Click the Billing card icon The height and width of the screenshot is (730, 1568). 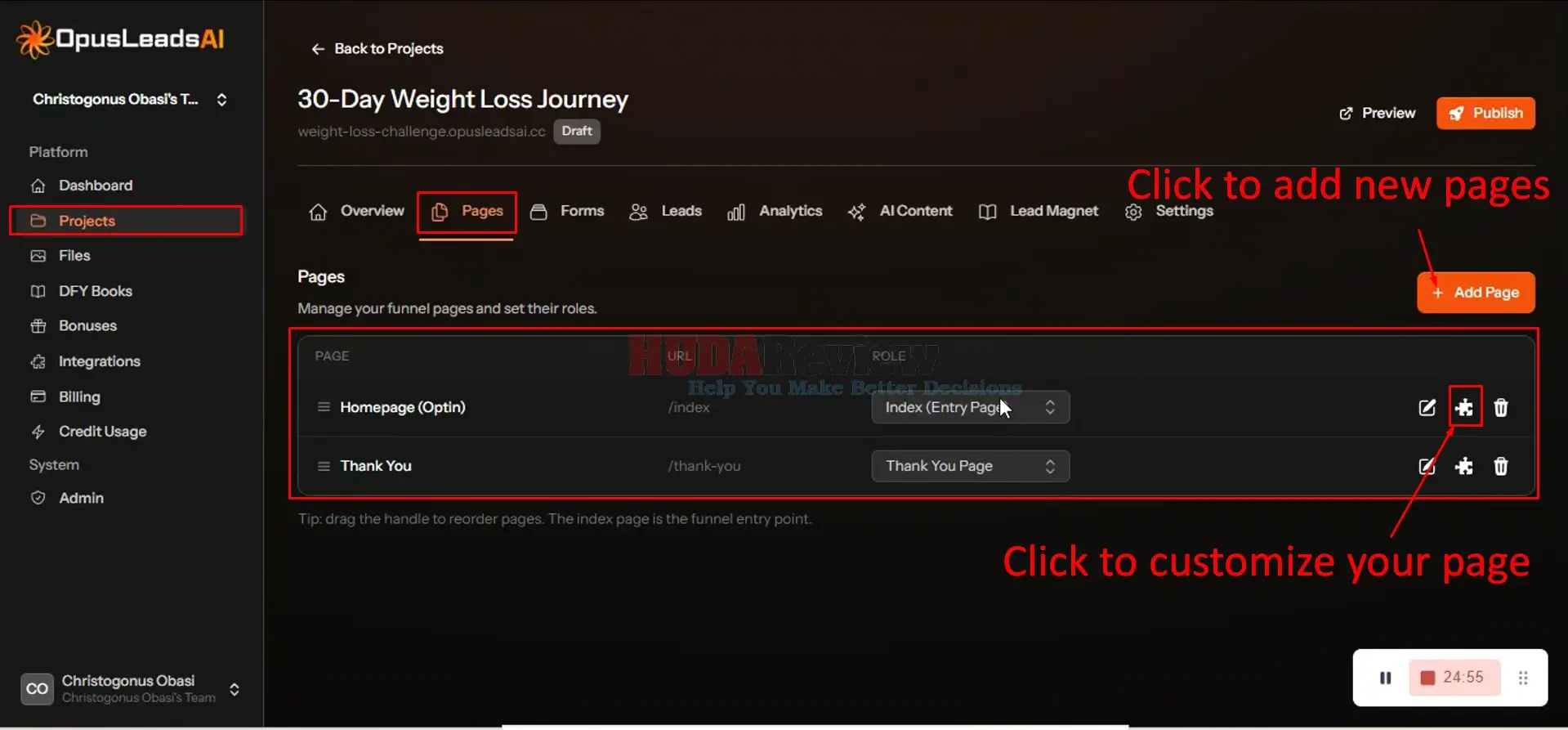click(x=38, y=396)
